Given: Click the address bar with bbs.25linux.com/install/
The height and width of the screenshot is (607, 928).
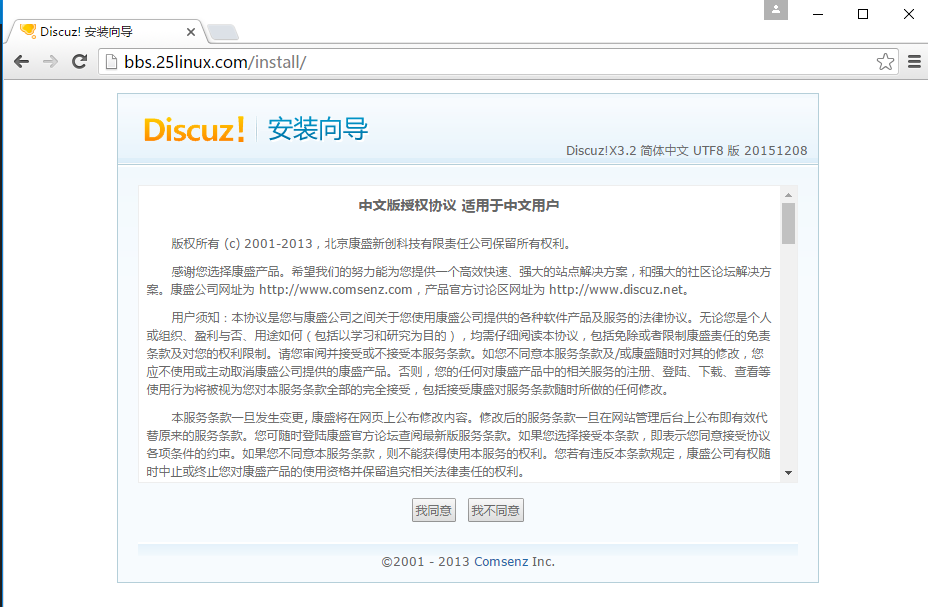Looking at the screenshot, I should [x=498, y=62].
